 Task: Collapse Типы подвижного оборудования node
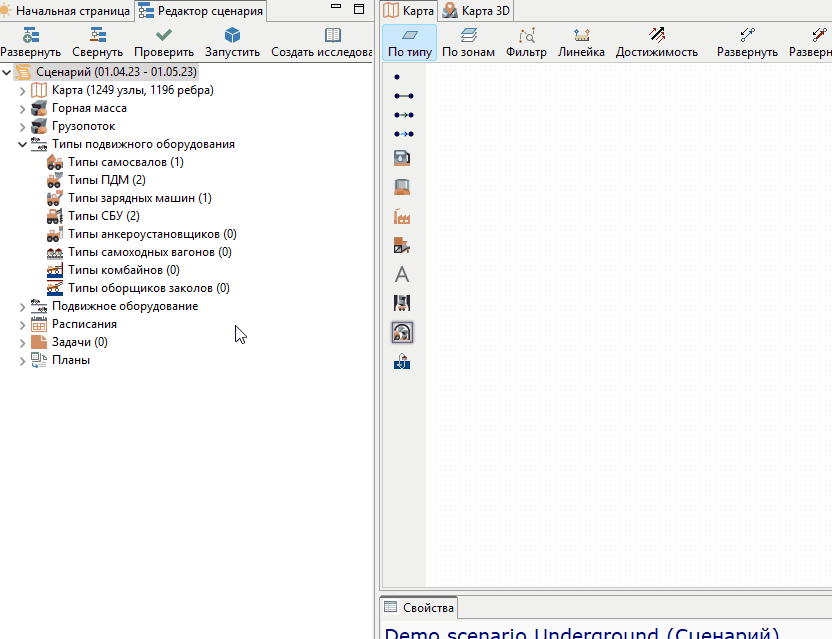[22, 144]
